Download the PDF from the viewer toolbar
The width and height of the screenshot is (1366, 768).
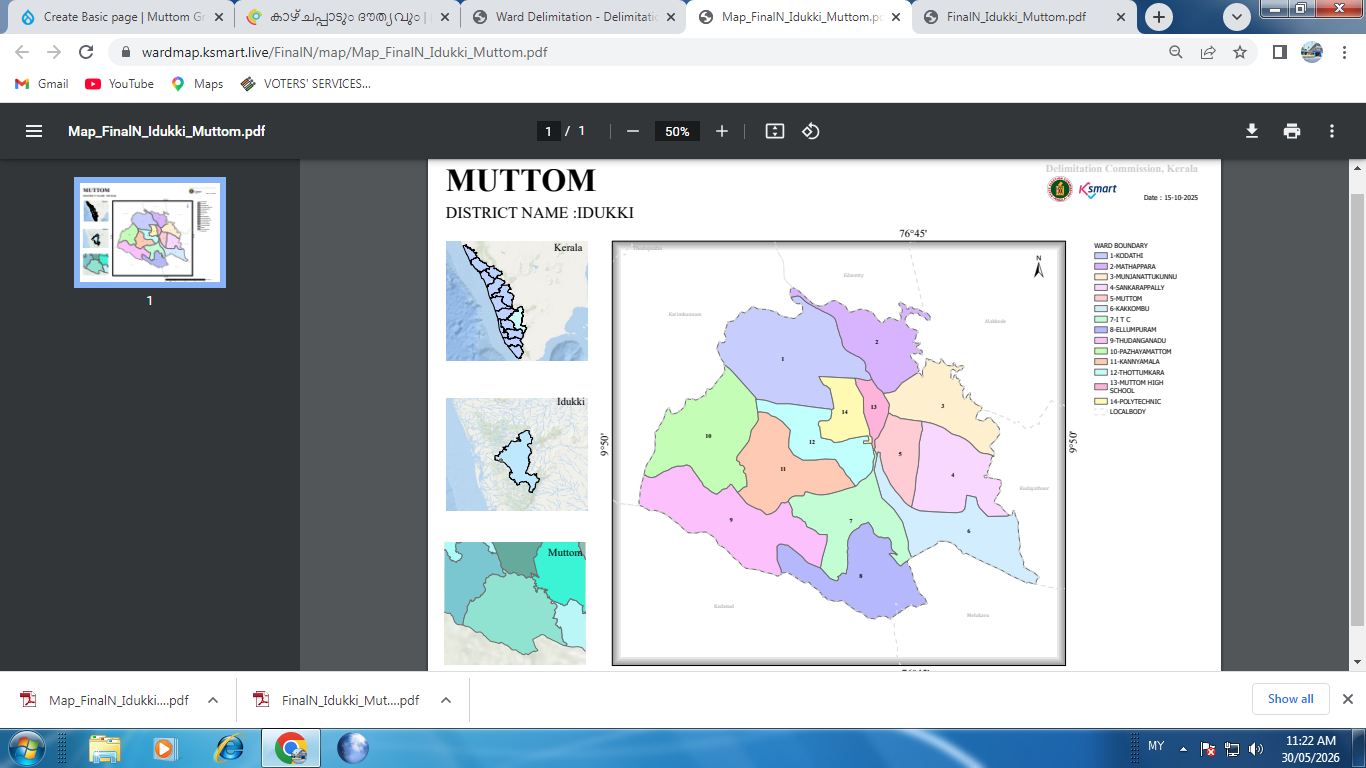pos(1252,131)
